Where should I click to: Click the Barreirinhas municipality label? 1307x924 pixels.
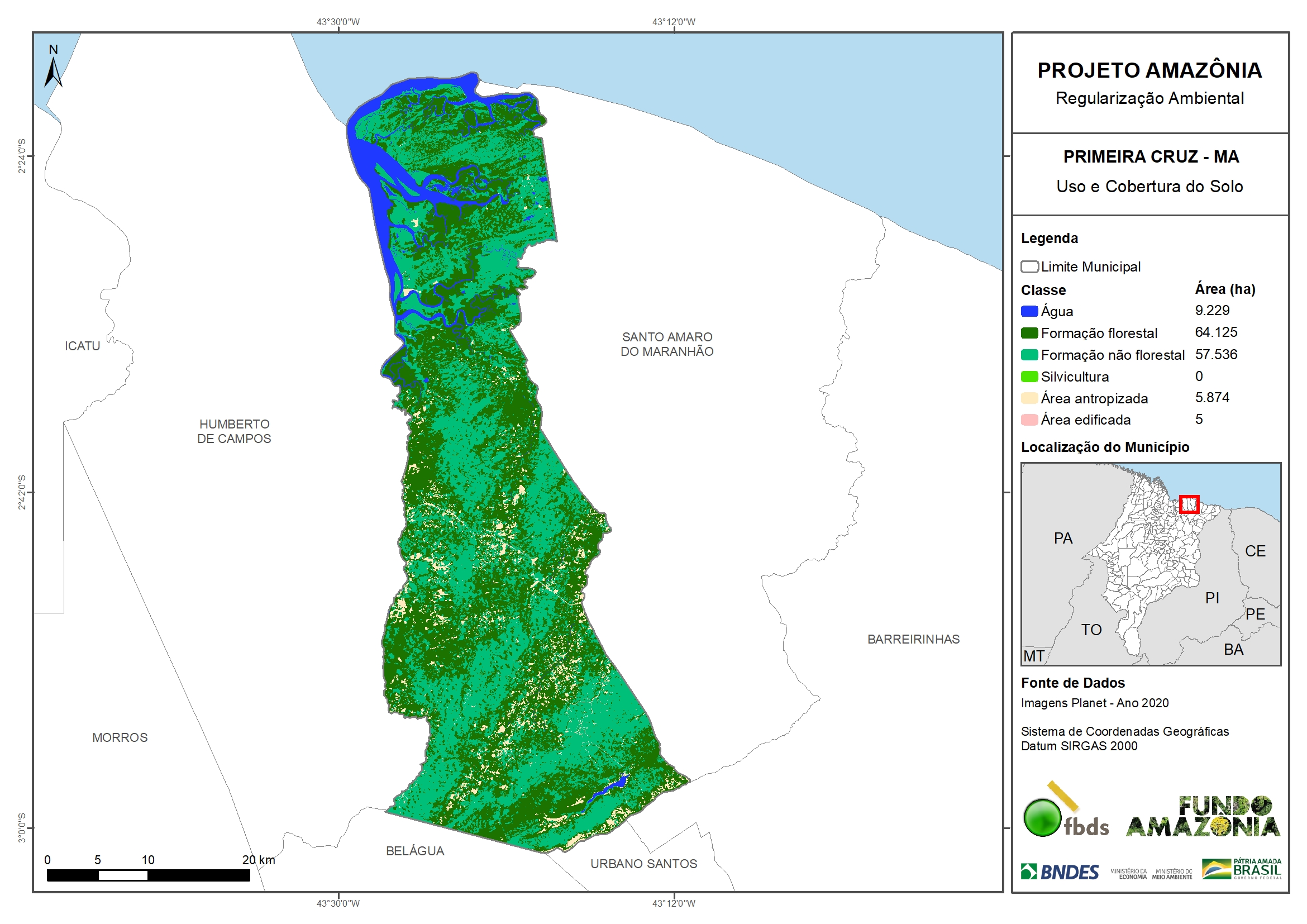coord(913,639)
